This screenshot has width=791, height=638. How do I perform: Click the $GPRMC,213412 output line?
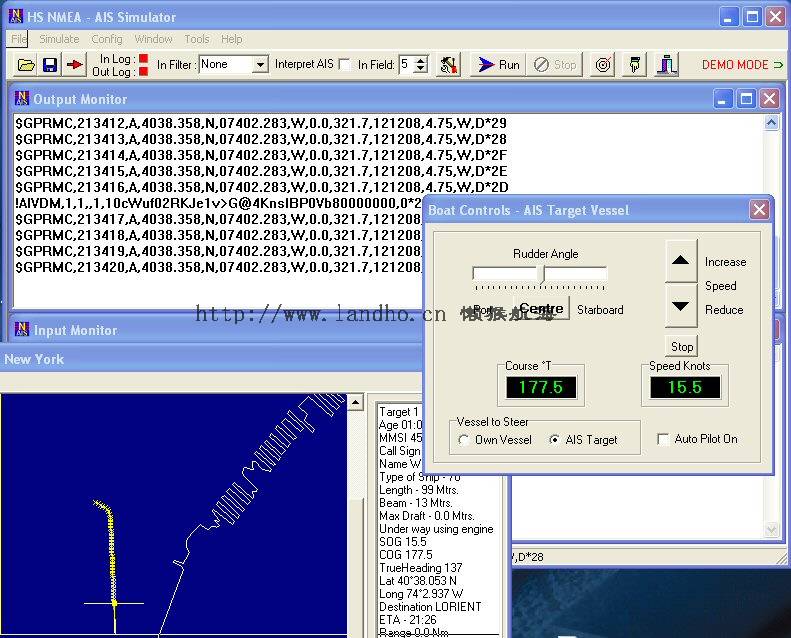pyautogui.click(x=261, y=123)
